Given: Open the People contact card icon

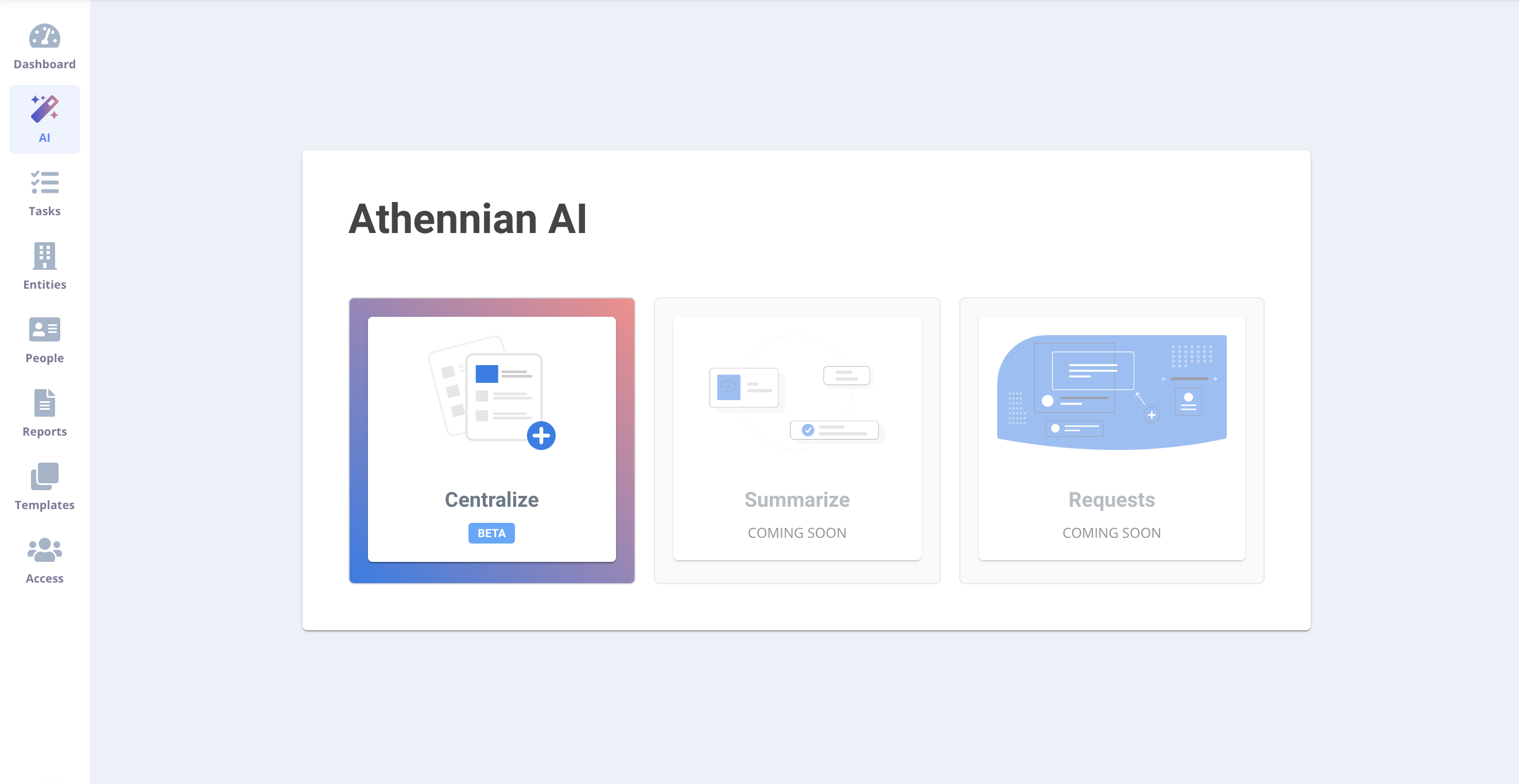Looking at the screenshot, I should tap(45, 329).
